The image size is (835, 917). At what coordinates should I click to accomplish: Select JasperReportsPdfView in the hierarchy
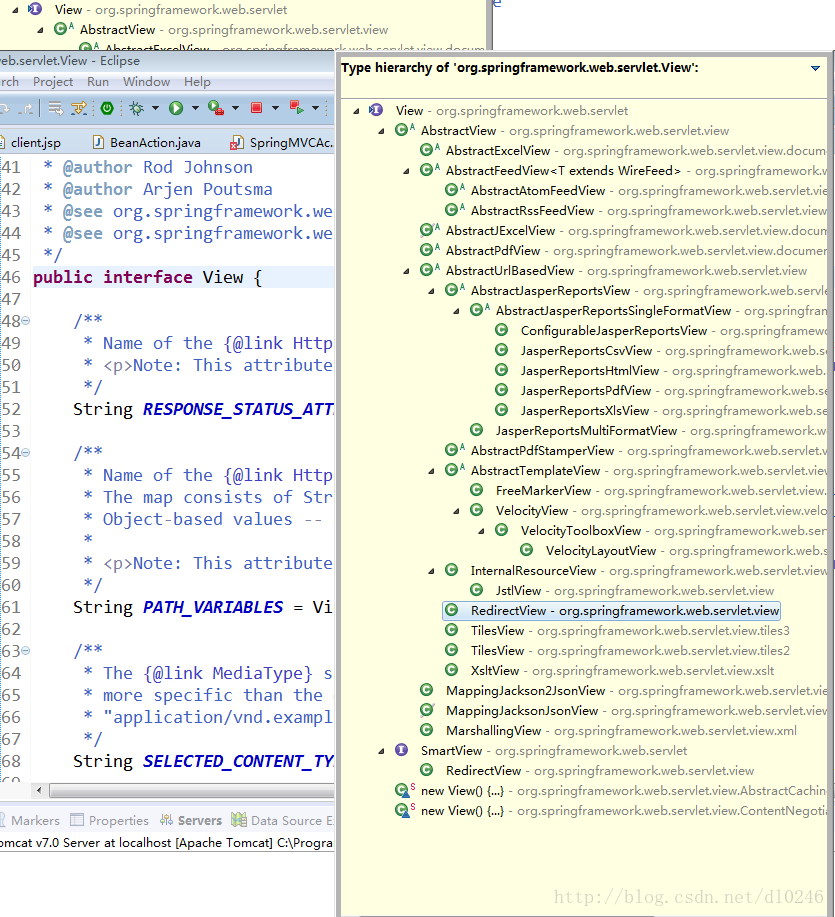pyautogui.click(x=674, y=391)
